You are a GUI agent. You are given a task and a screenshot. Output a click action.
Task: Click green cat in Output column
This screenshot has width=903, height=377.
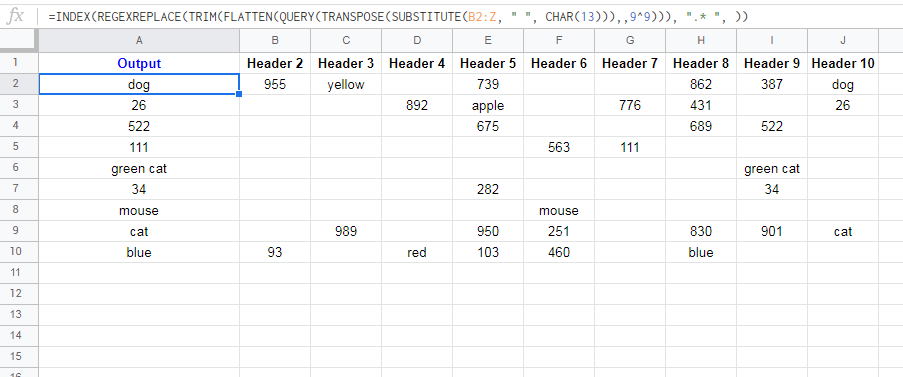click(x=139, y=169)
